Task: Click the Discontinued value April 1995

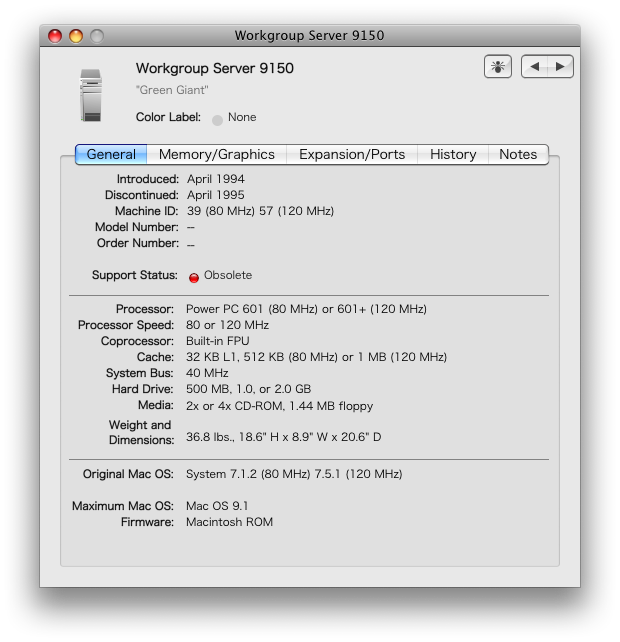Action: [x=216, y=195]
